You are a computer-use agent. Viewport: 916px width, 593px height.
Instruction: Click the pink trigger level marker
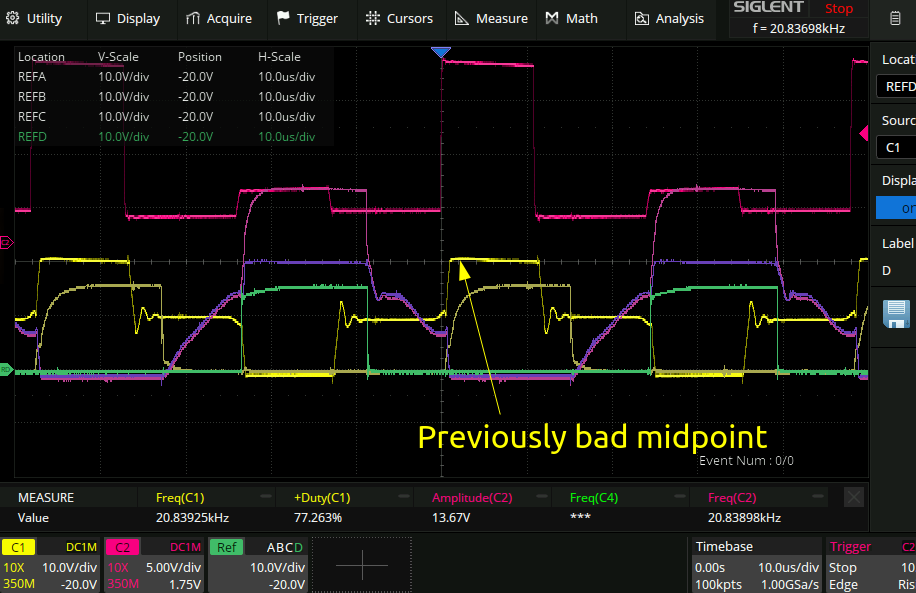point(864,133)
